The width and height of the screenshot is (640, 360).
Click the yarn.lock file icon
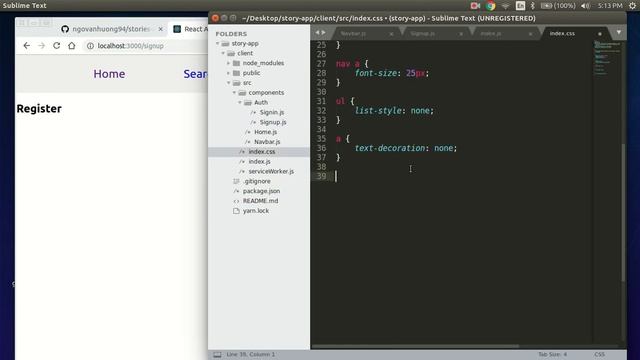pyautogui.click(x=236, y=211)
